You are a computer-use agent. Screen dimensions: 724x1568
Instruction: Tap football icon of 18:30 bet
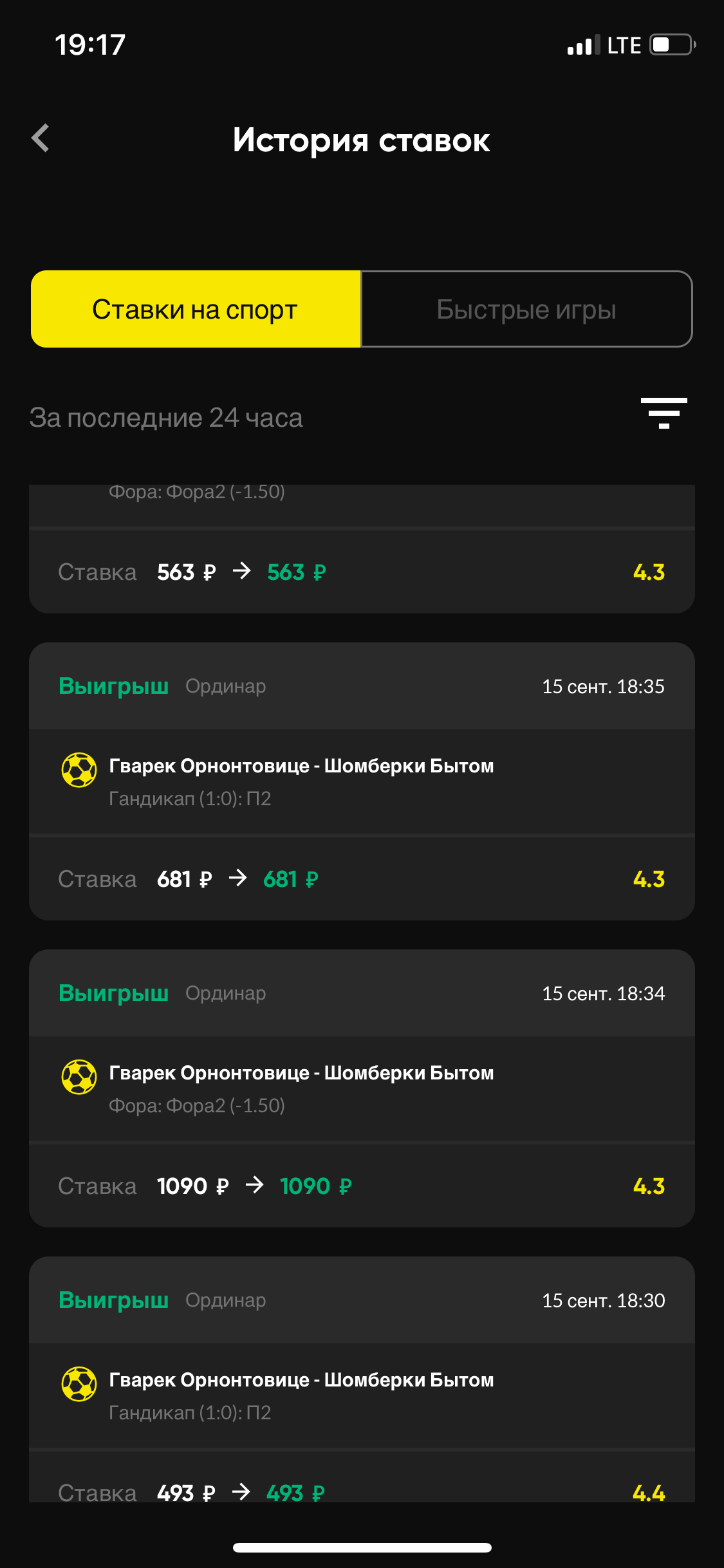(79, 1384)
